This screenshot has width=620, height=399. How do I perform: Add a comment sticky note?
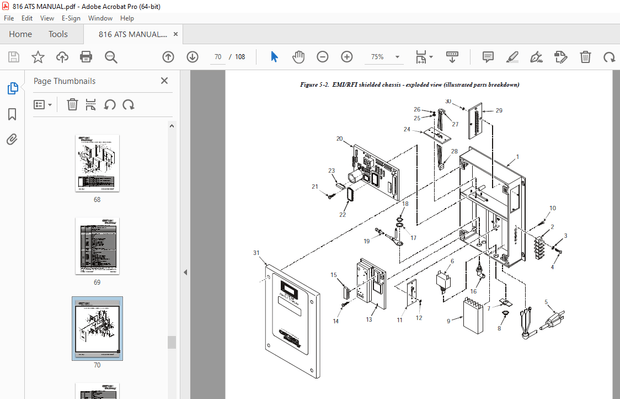488,57
